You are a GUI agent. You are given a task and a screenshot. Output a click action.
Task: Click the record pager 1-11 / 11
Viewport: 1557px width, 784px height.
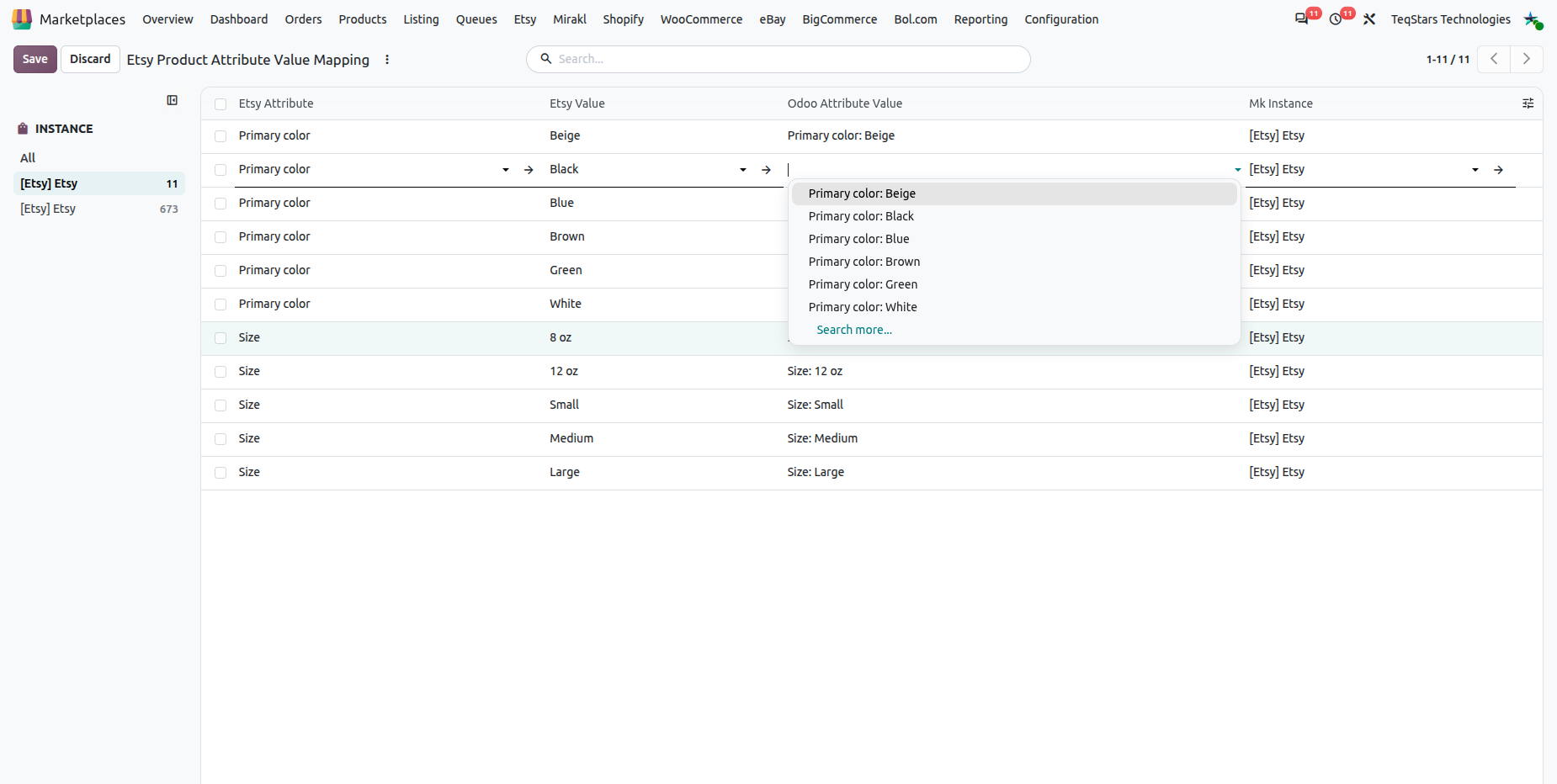click(x=1448, y=59)
